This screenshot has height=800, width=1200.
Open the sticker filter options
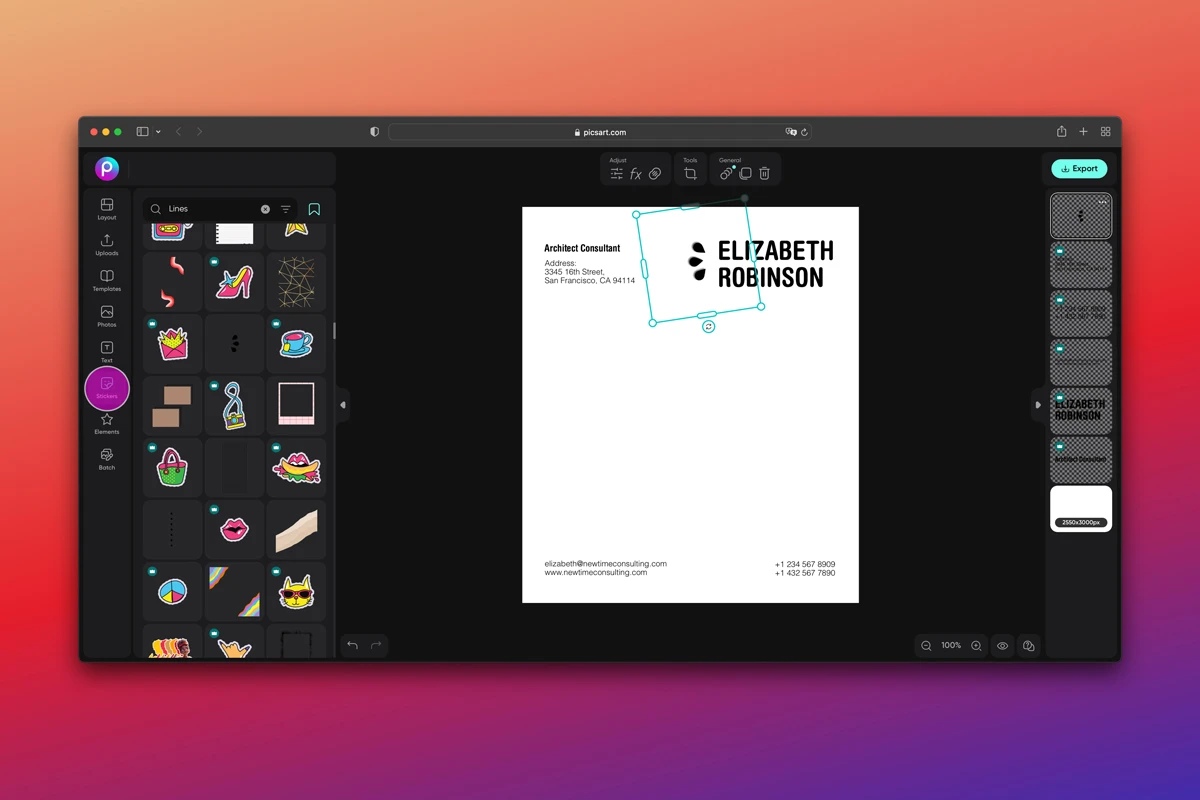(x=285, y=209)
